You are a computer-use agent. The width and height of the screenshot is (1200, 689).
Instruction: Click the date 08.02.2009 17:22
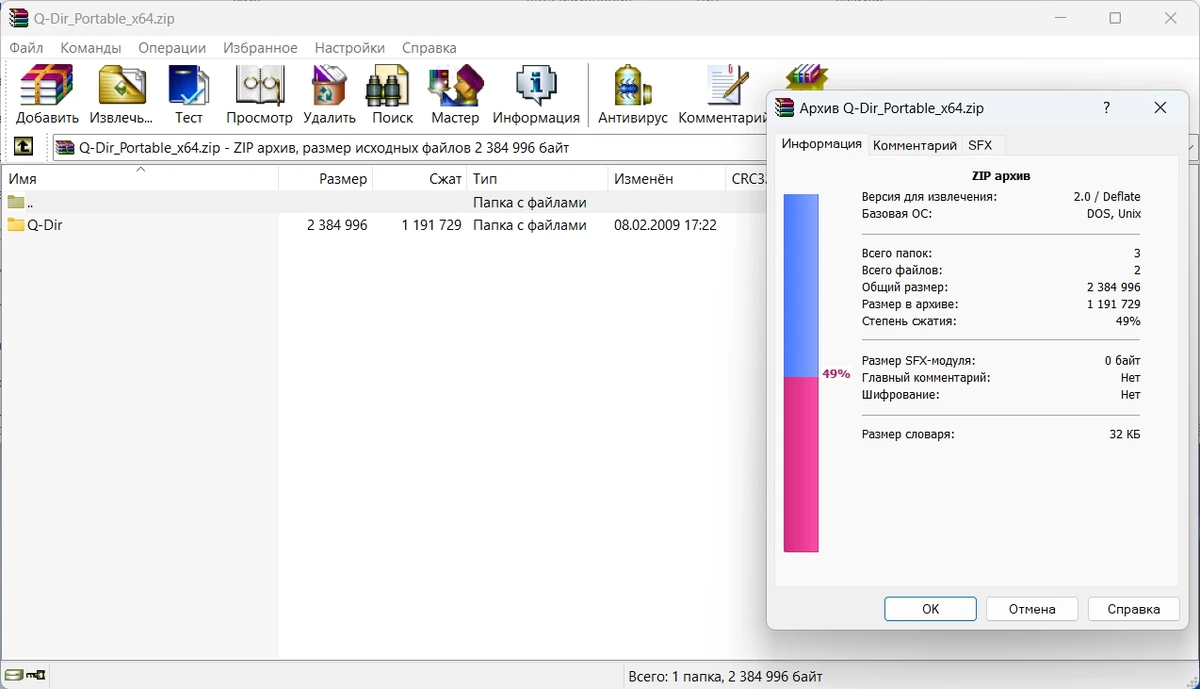click(665, 225)
